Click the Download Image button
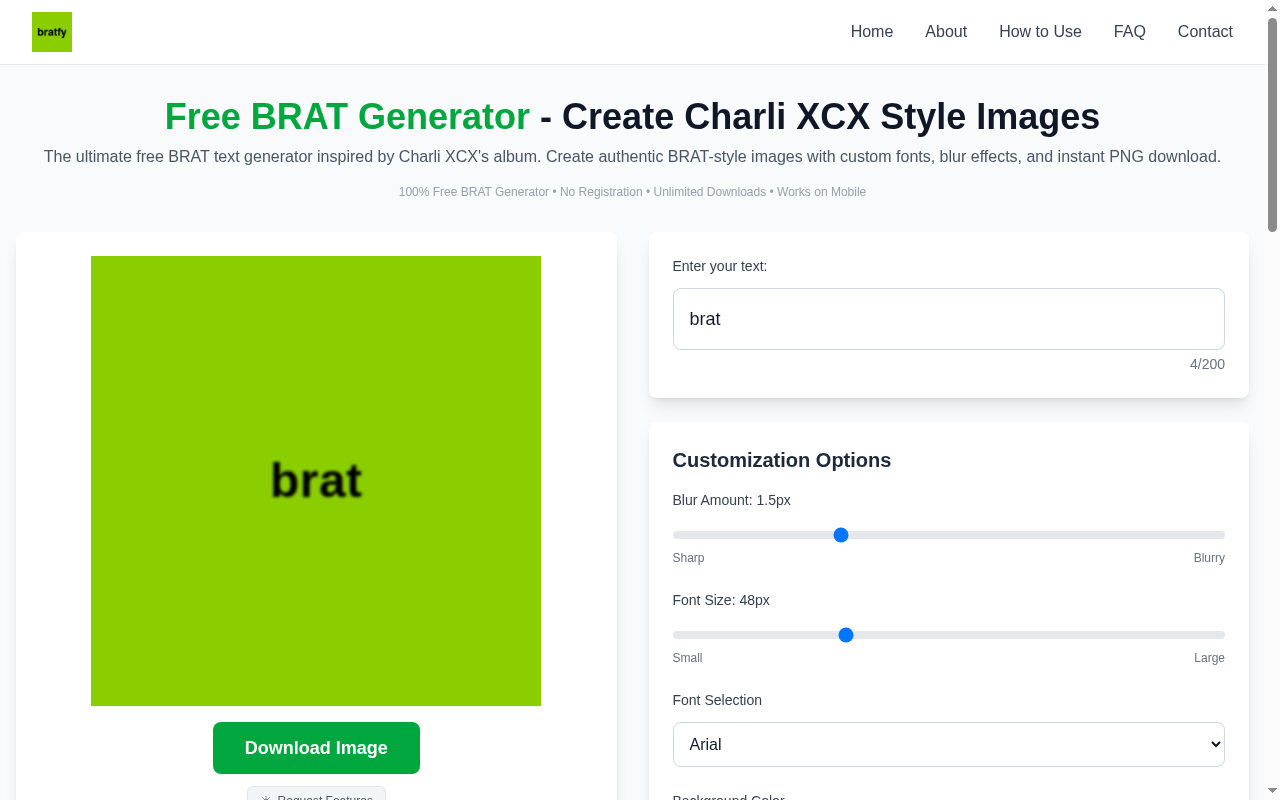This screenshot has height=800, width=1280. [x=316, y=748]
